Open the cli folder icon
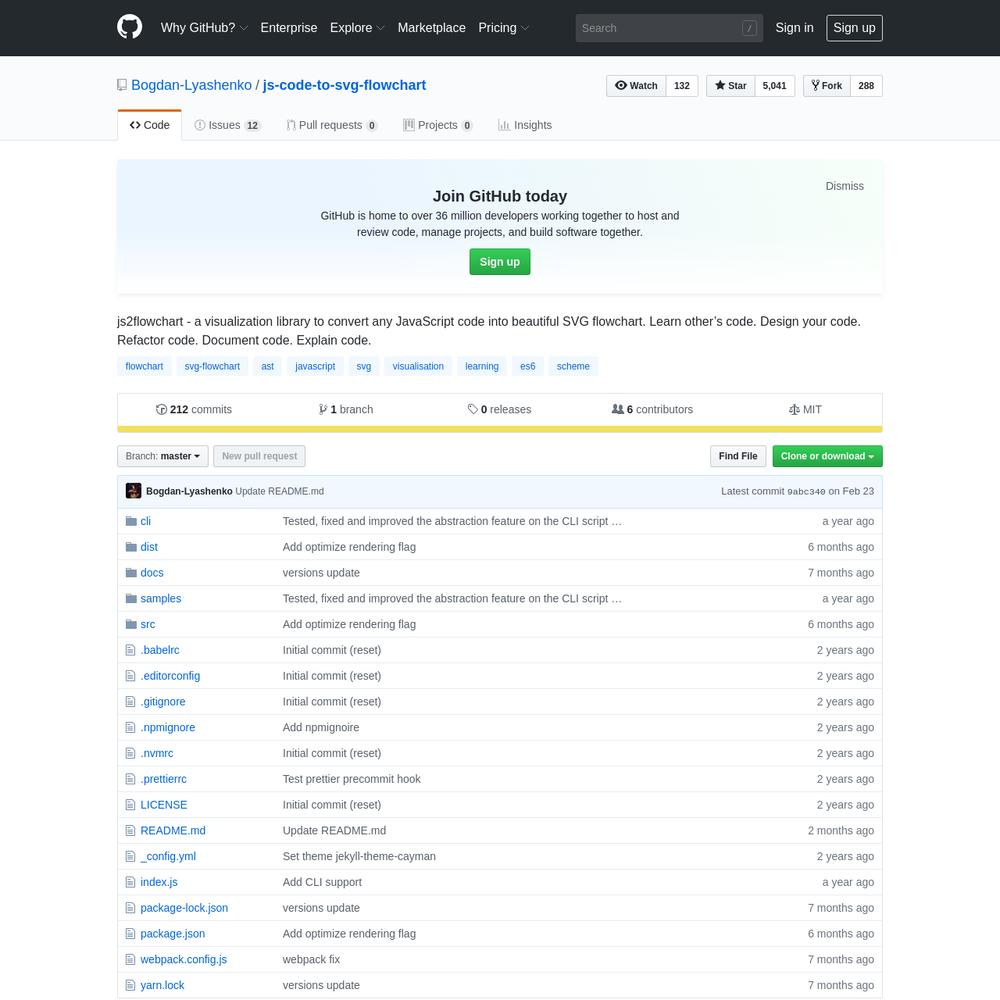 131,521
